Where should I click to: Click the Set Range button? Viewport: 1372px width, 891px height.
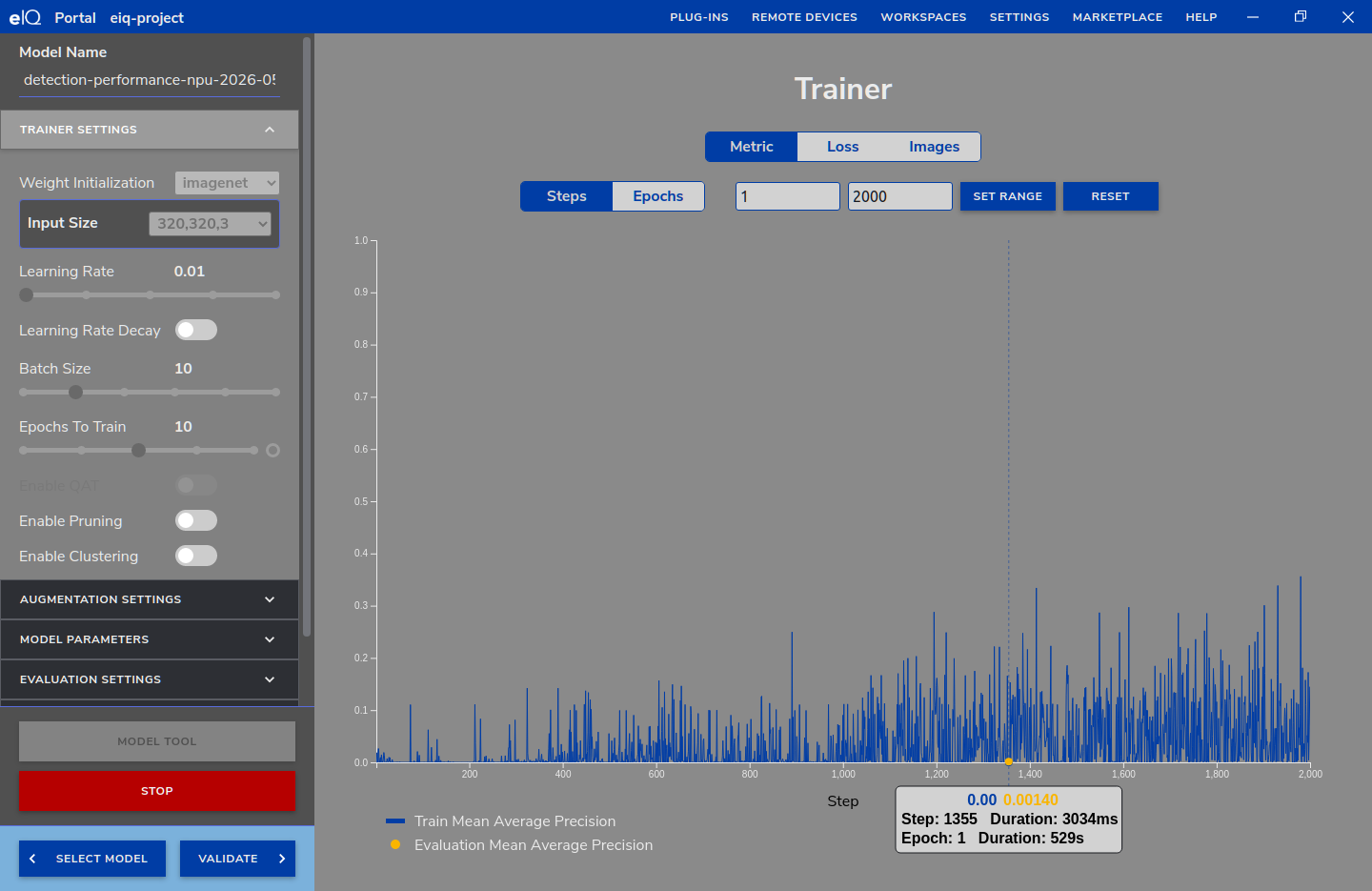pyautogui.click(x=1008, y=196)
